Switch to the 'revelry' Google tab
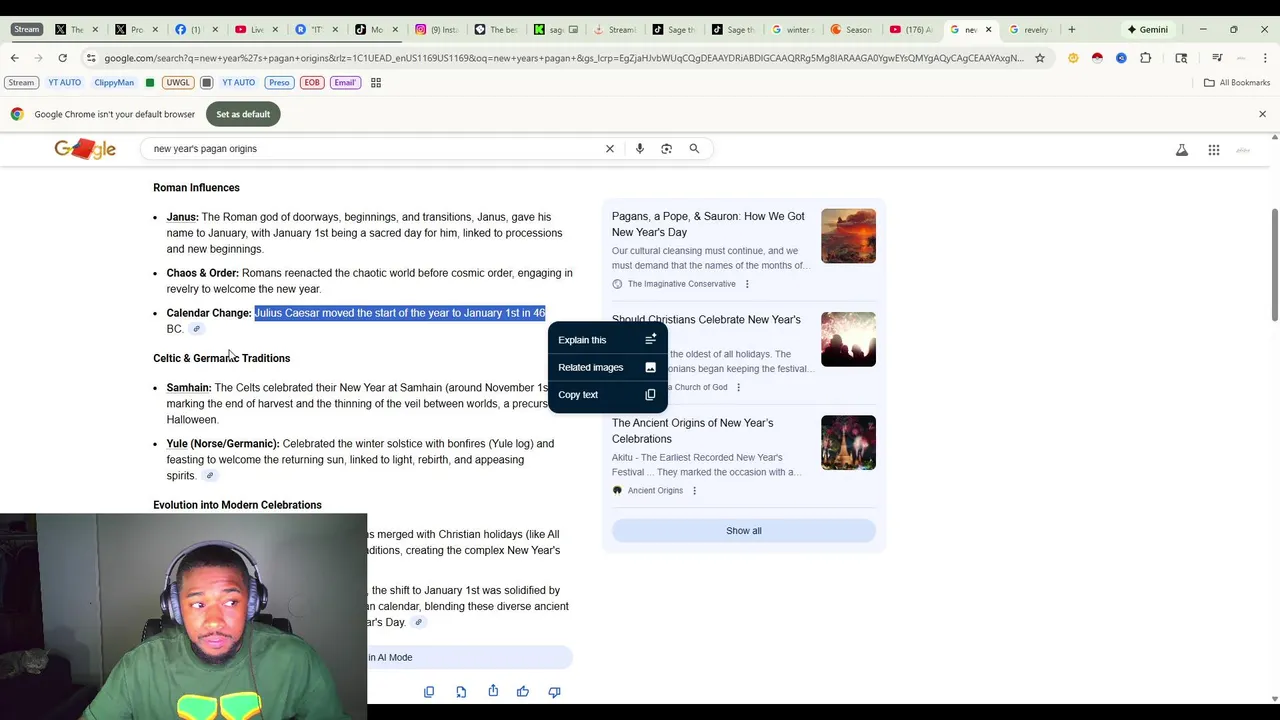 pos(1030,29)
